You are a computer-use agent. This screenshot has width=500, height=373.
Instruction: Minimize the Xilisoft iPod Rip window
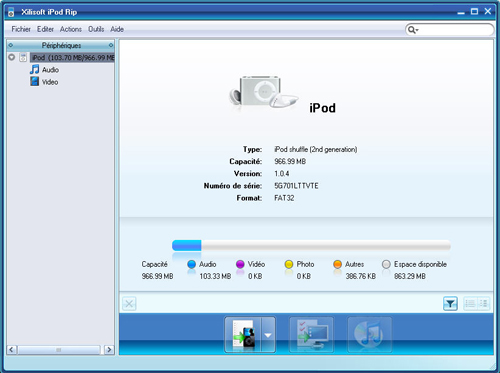[461, 12]
